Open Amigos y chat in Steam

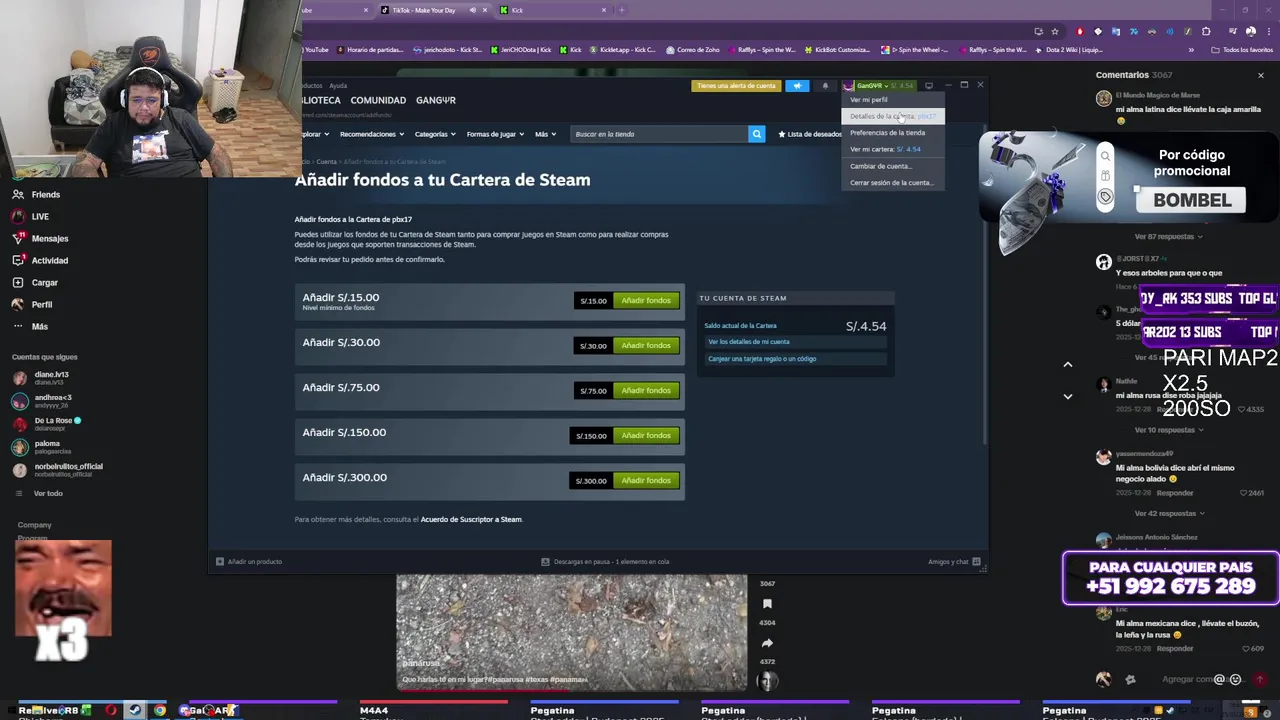(954, 562)
